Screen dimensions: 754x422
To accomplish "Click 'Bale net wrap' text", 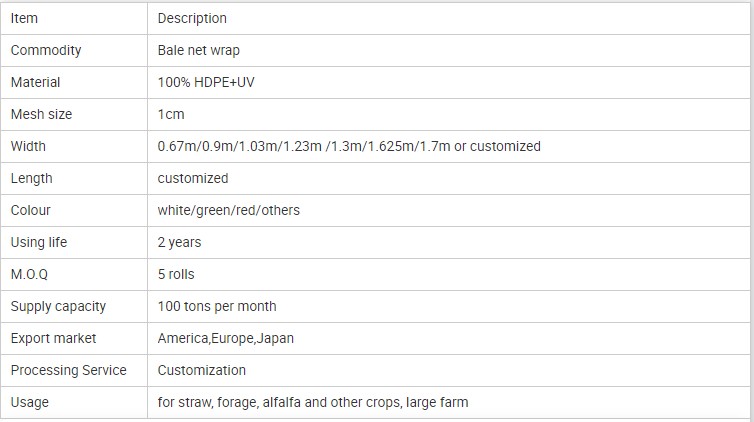I will (199, 50).
